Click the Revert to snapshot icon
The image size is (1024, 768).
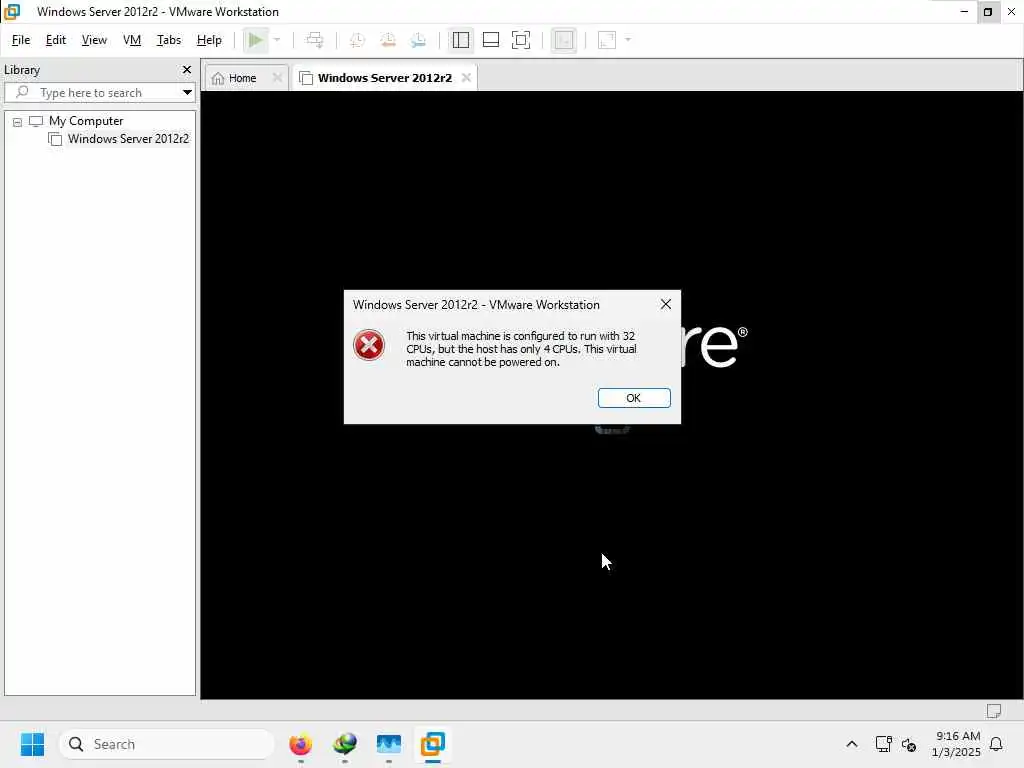pos(388,40)
